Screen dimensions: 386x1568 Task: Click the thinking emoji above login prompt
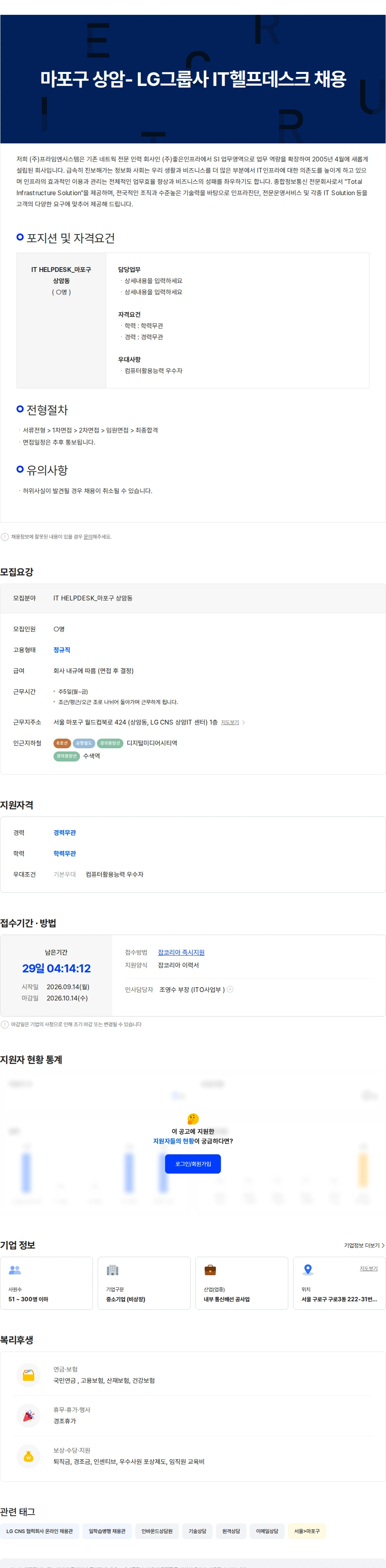coord(193,1119)
